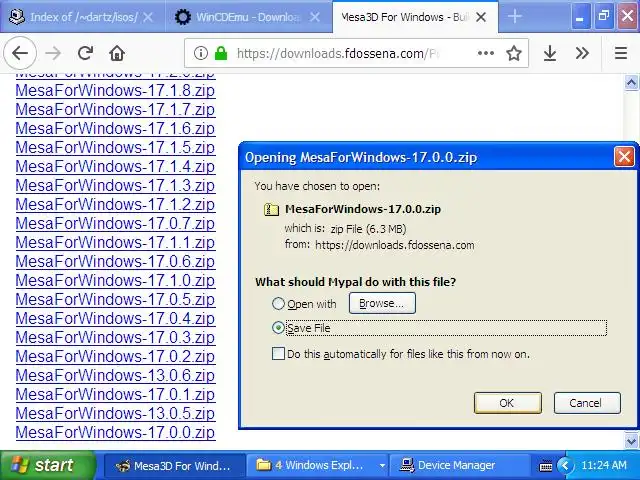The image size is (640, 480).
Task: Open the MesaForWindows-17.0.5.zip link
Action: point(115,299)
